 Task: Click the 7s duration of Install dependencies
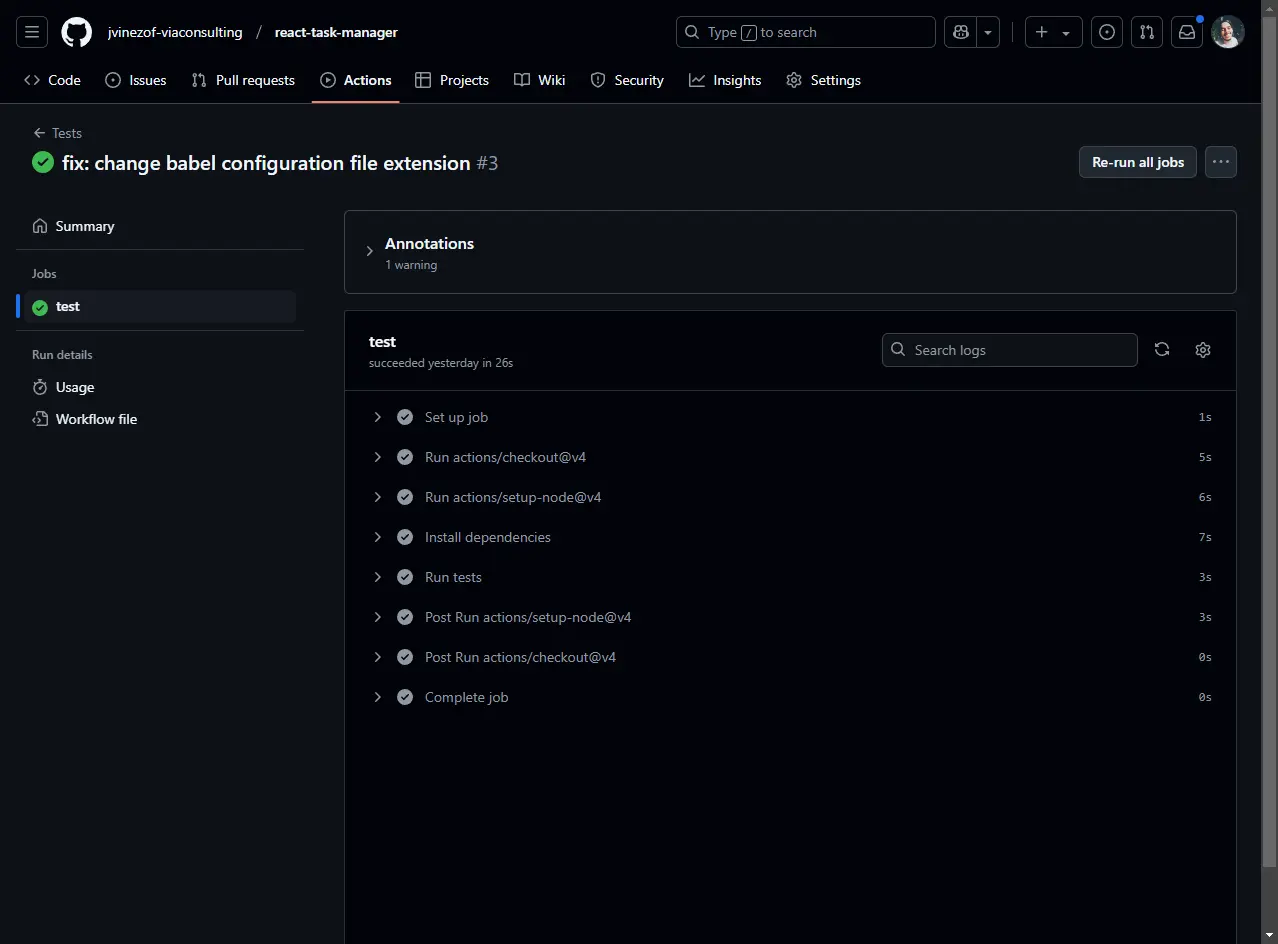click(1205, 537)
